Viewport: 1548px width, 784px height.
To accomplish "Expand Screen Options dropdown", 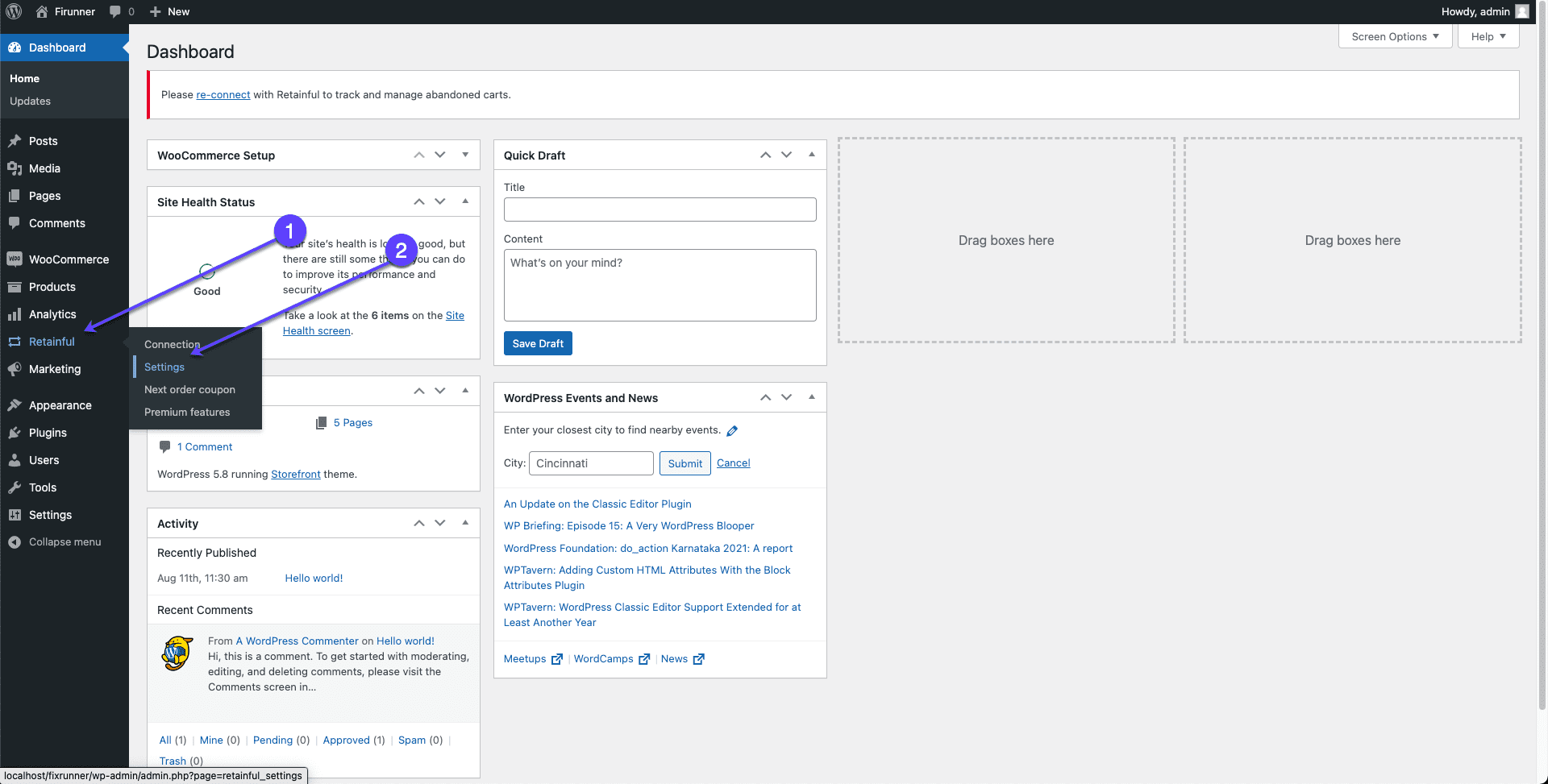I will click(x=1395, y=36).
